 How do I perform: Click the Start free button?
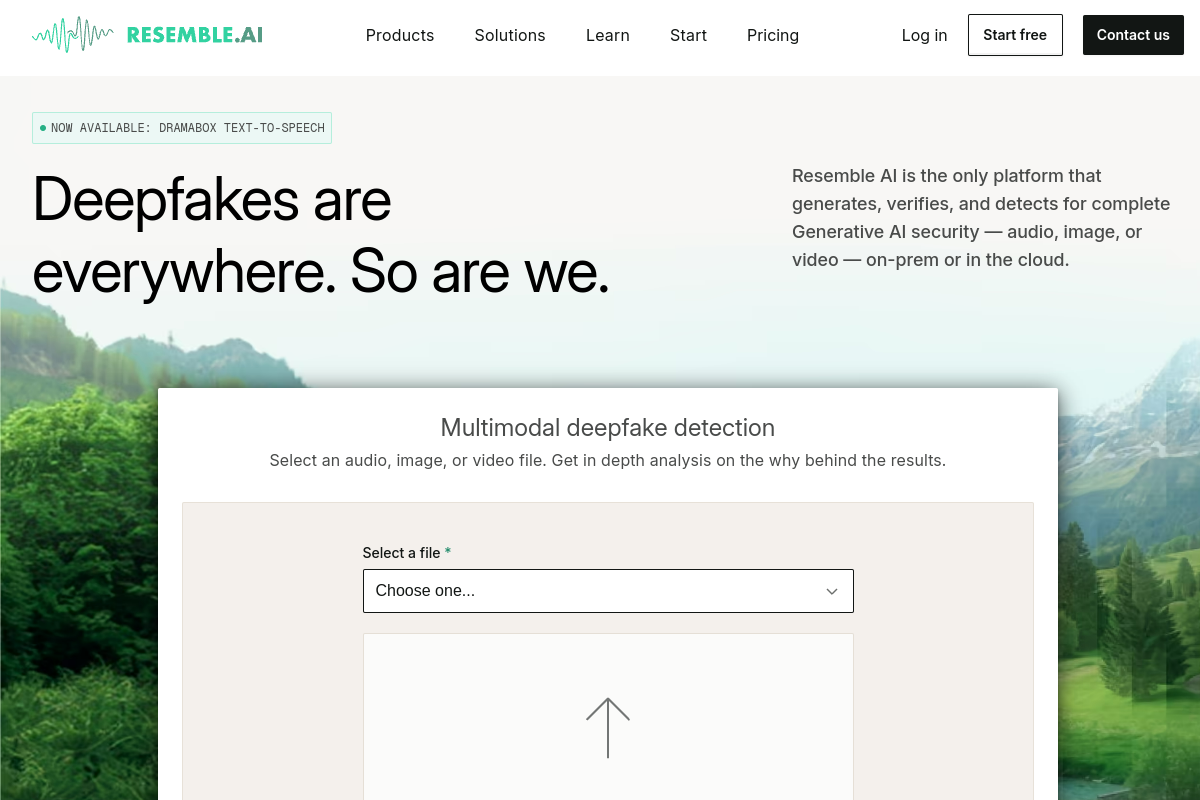tap(1015, 35)
